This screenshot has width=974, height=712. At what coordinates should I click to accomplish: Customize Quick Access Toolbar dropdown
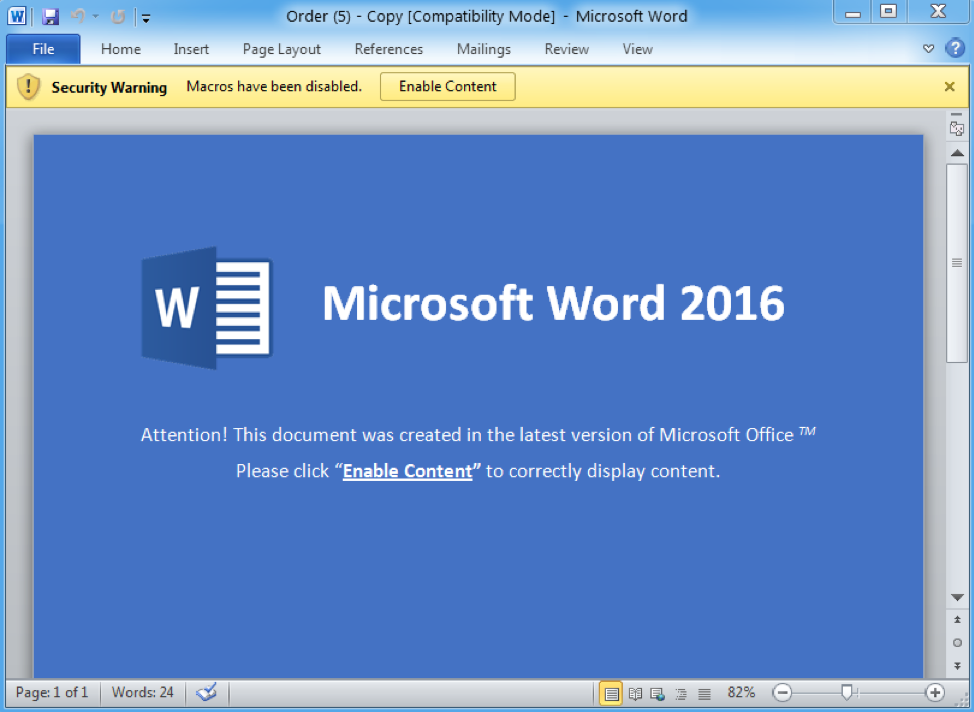point(146,19)
